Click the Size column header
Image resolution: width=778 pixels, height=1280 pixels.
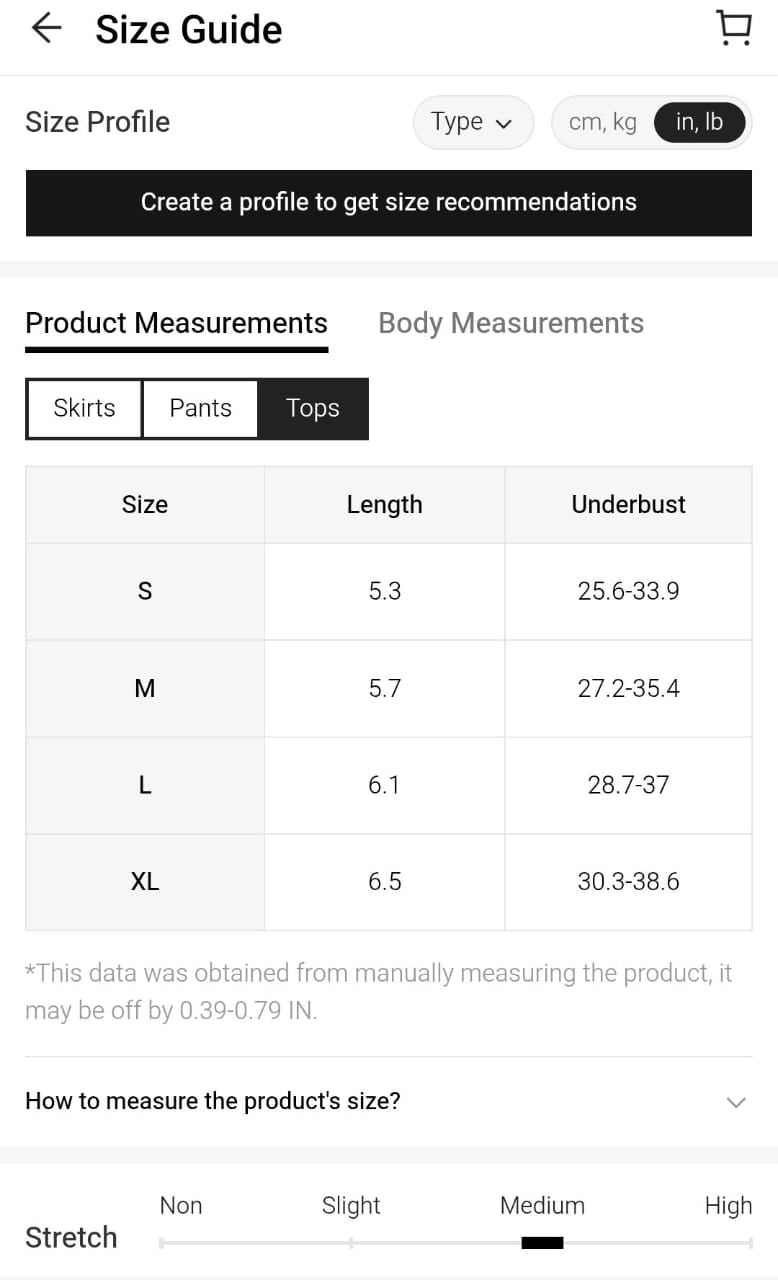click(145, 505)
